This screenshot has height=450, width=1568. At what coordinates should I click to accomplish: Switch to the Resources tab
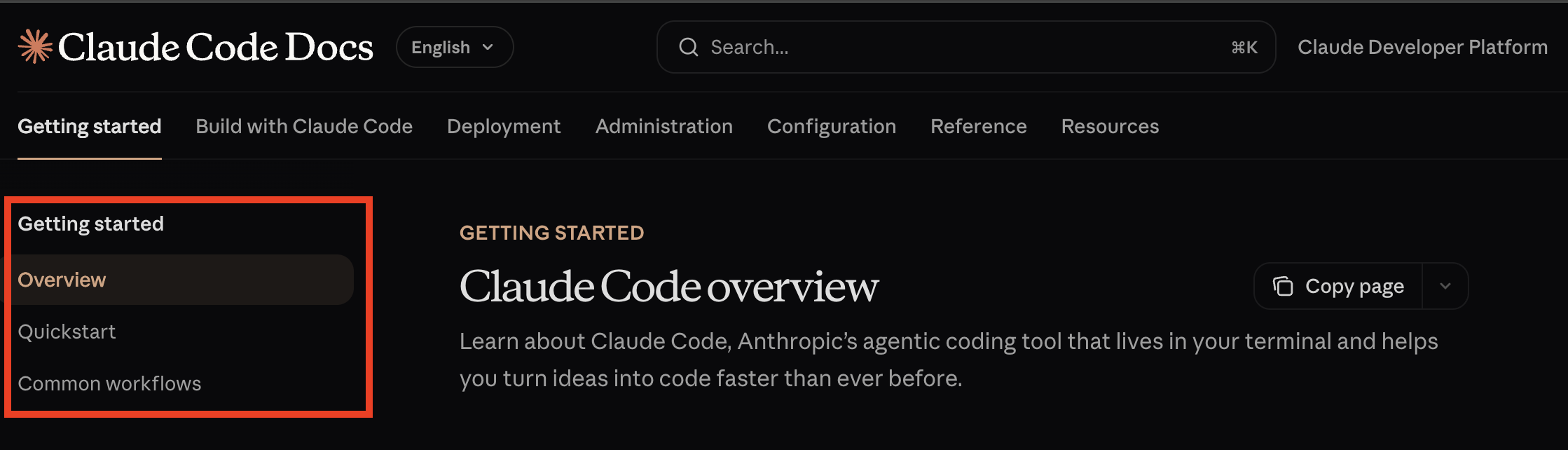tap(1110, 126)
